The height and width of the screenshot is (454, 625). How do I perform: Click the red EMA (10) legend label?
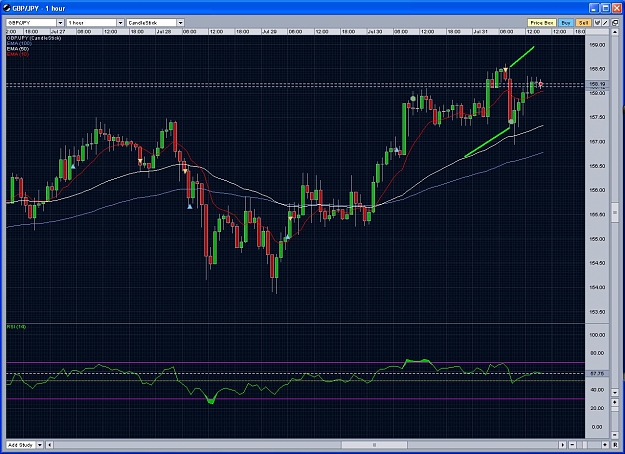tap(18, 54)
